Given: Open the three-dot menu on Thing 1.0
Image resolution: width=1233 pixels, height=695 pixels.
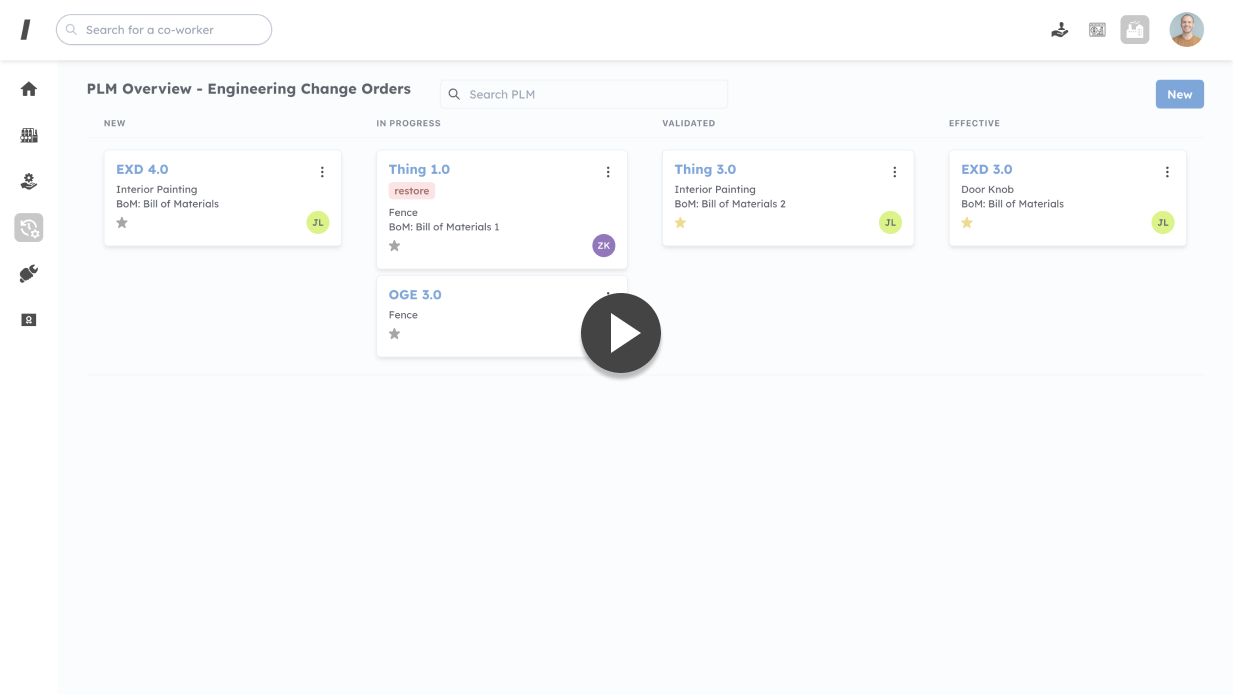Looking at the screenshot, I should click(608, 172).
